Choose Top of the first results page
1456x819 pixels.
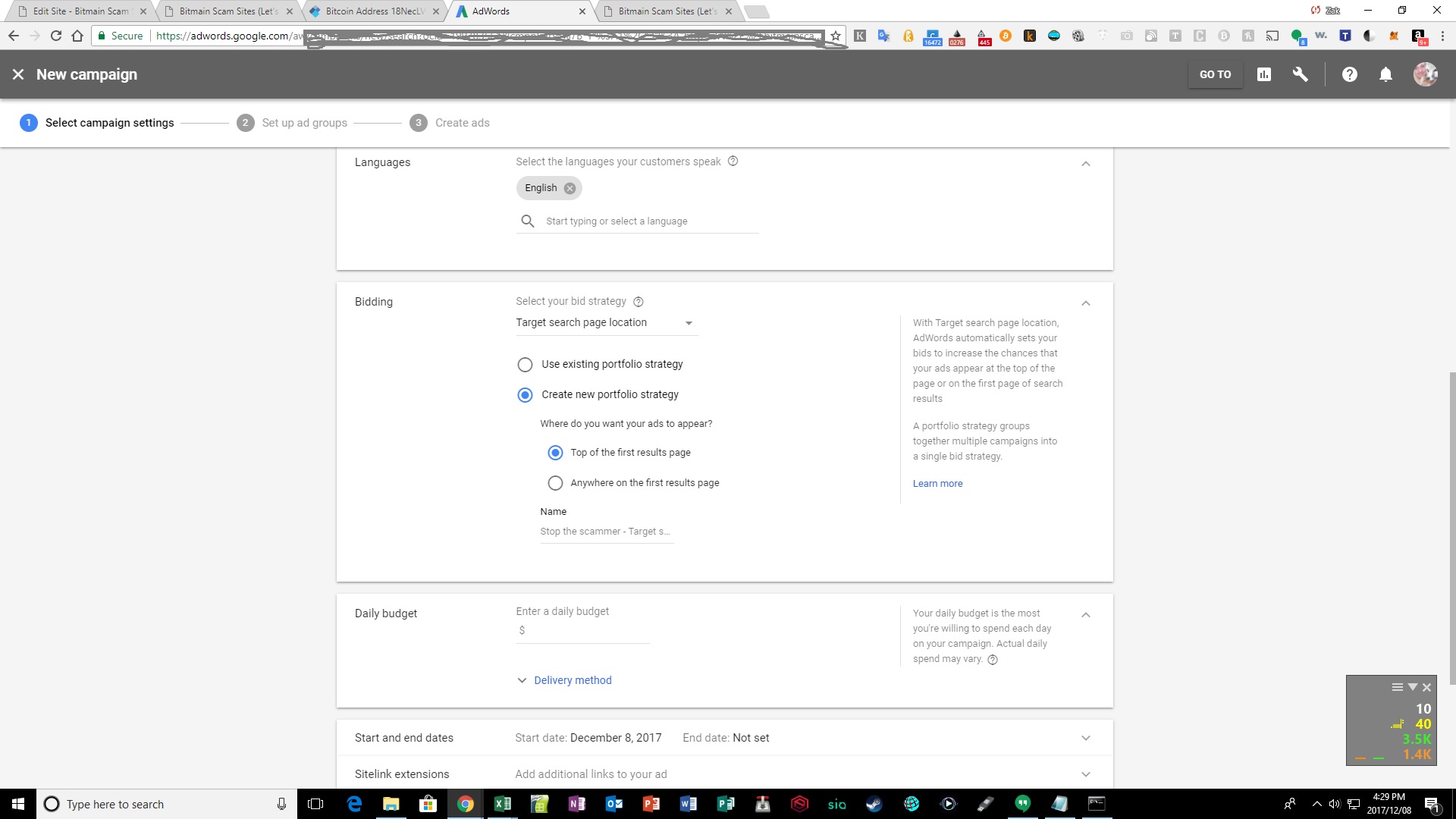pyautogui.click(x=555, y=453)
